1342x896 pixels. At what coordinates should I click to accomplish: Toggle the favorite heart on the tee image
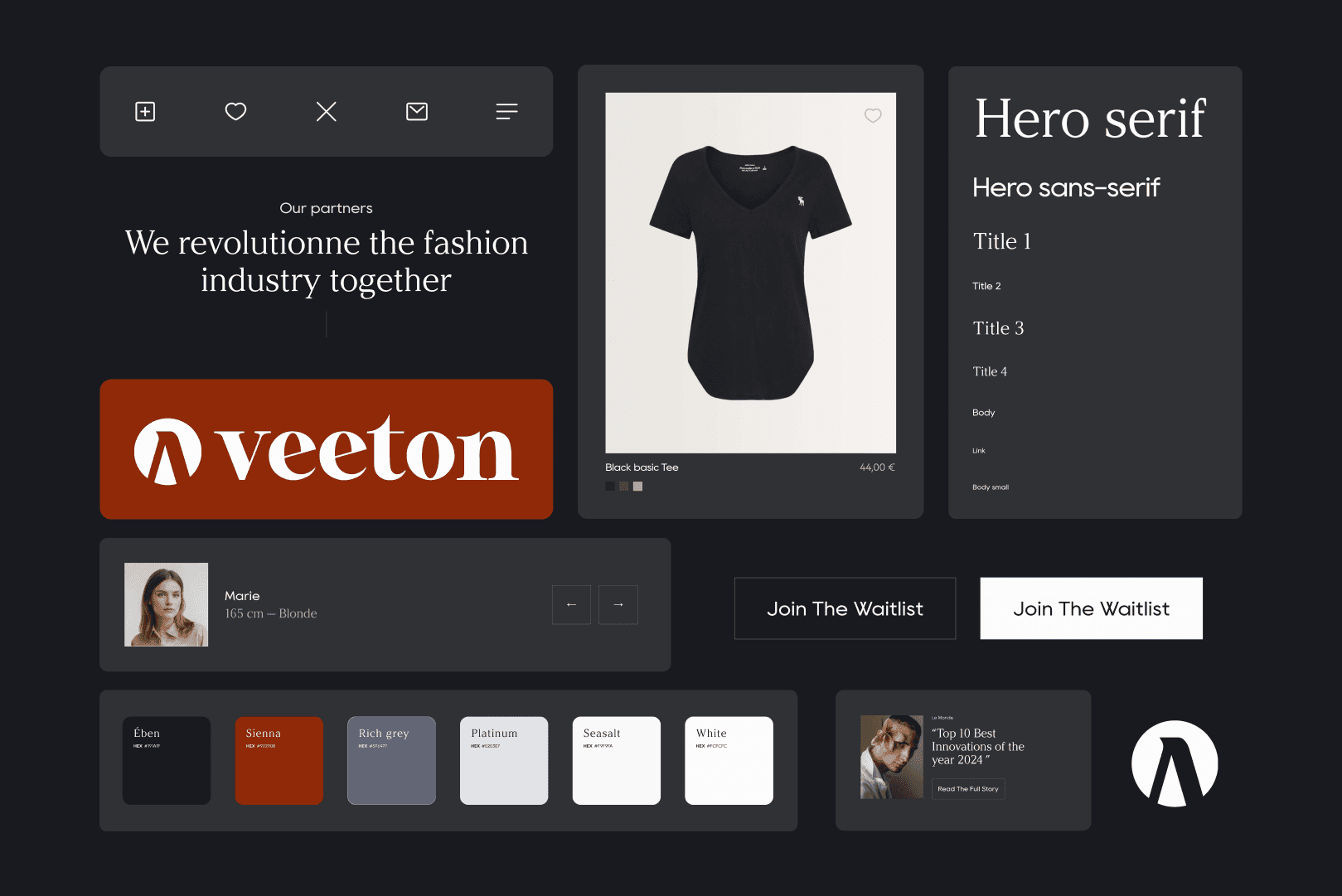(873, 115)
